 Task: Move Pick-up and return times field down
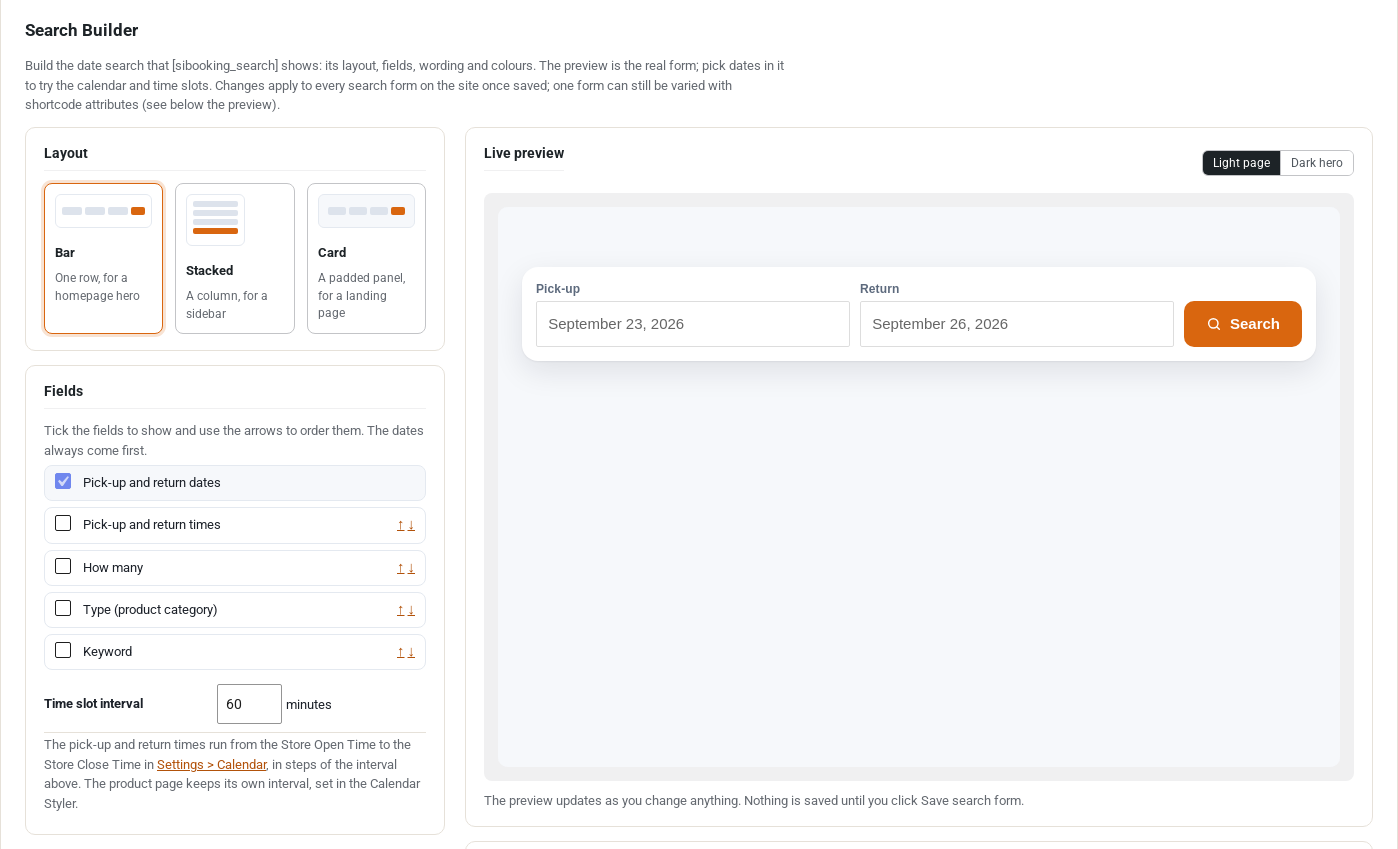click(x=411, y=525)
